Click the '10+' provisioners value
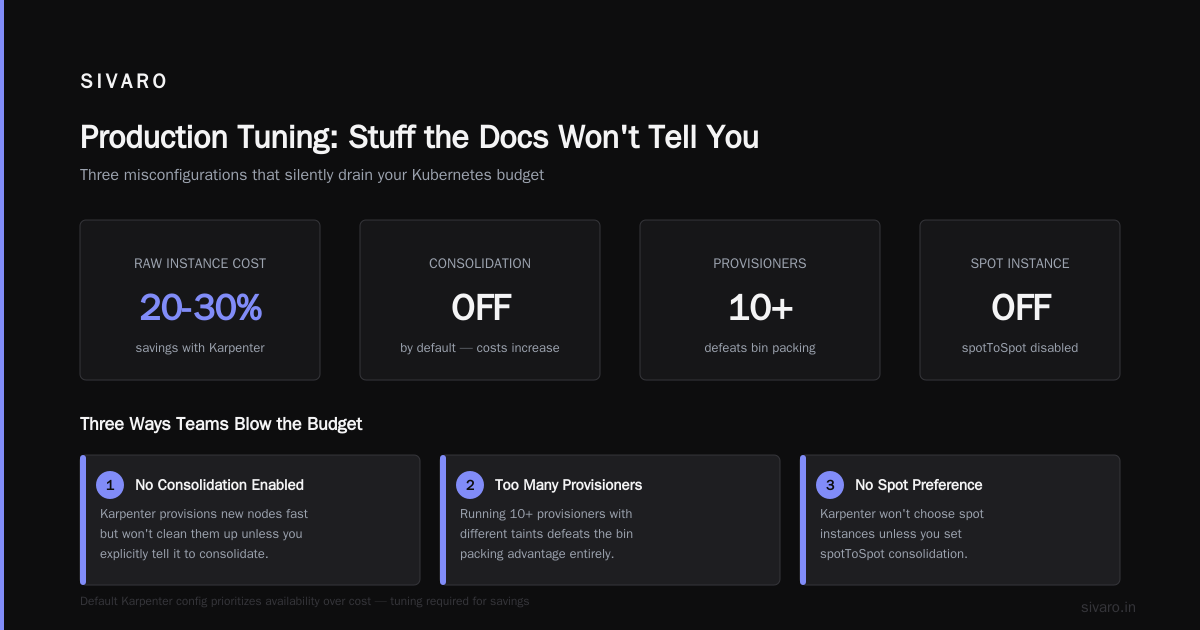 760,308
